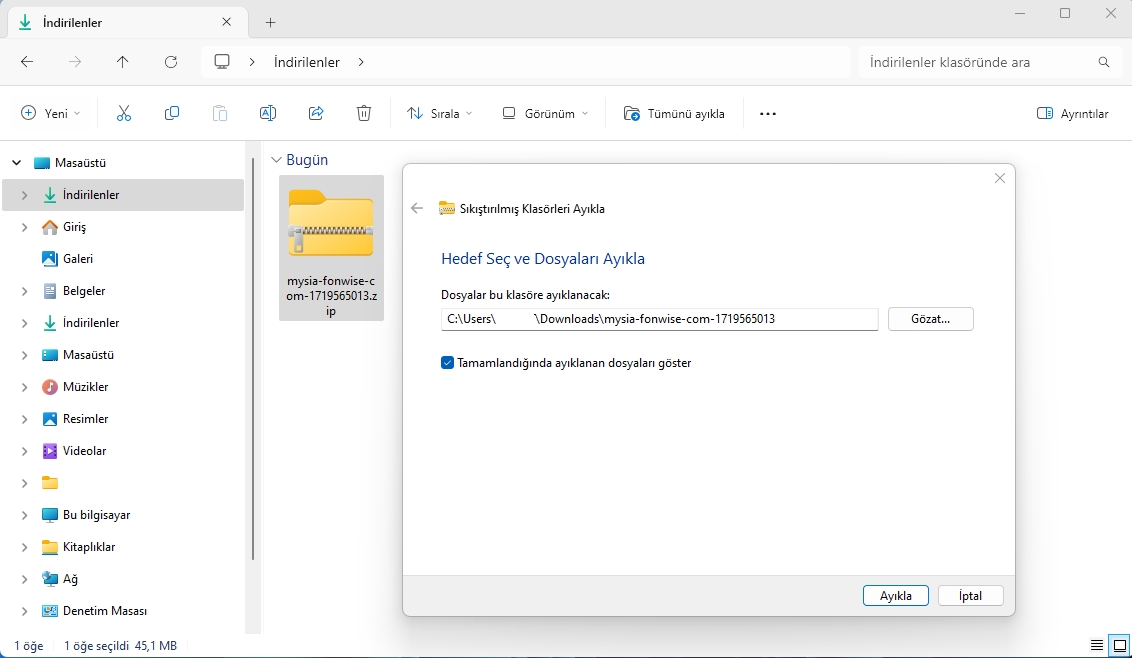Open a new tab with plus button
The height and width of the screenshot is (658, 1132).
point(271,22)
